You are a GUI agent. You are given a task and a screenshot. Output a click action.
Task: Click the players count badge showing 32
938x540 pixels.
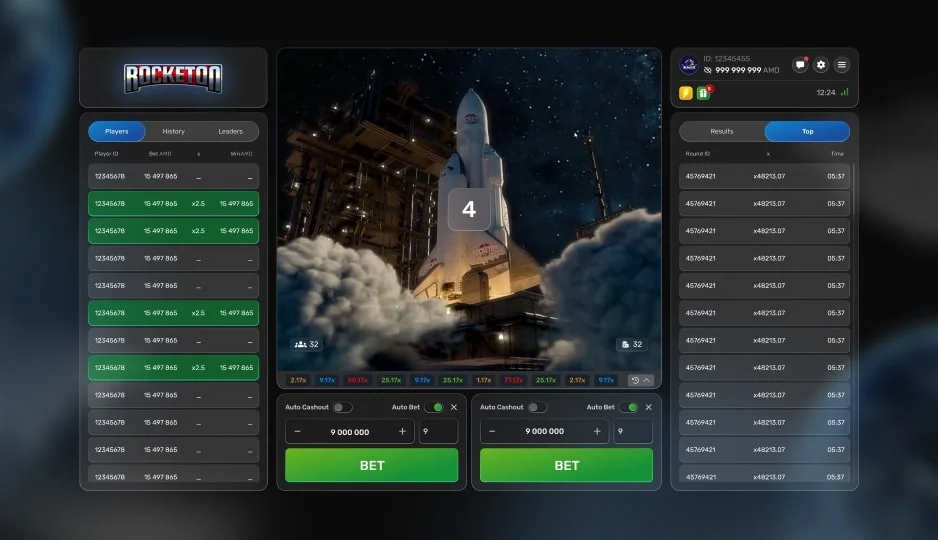(306, 344)
